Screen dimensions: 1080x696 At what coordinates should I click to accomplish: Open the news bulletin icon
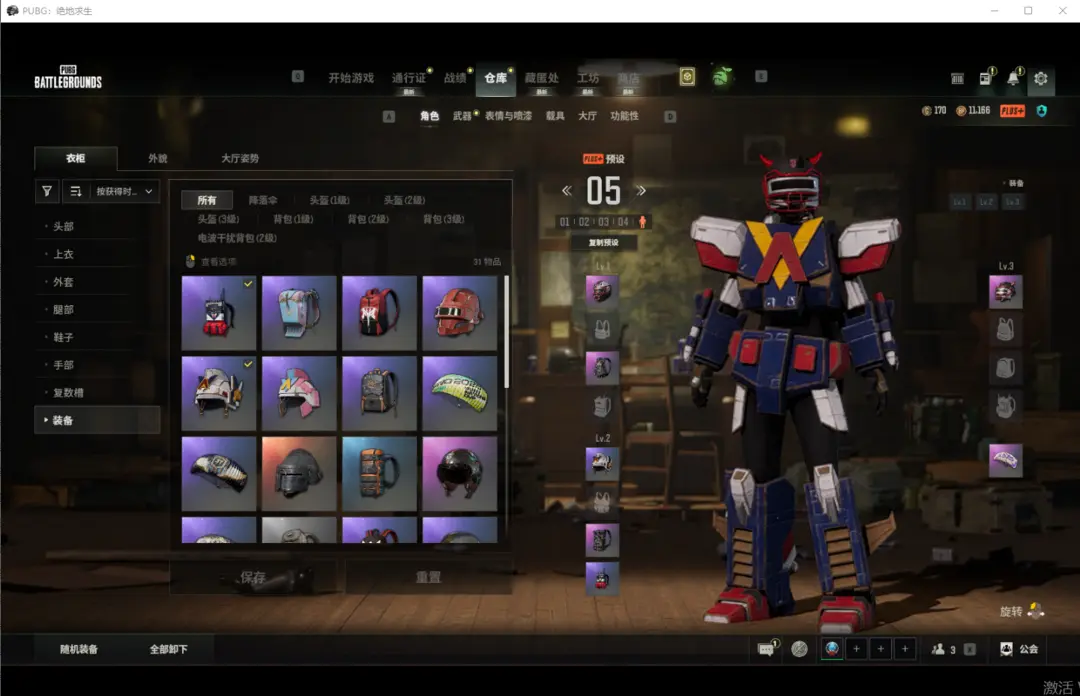click(986, 78)
